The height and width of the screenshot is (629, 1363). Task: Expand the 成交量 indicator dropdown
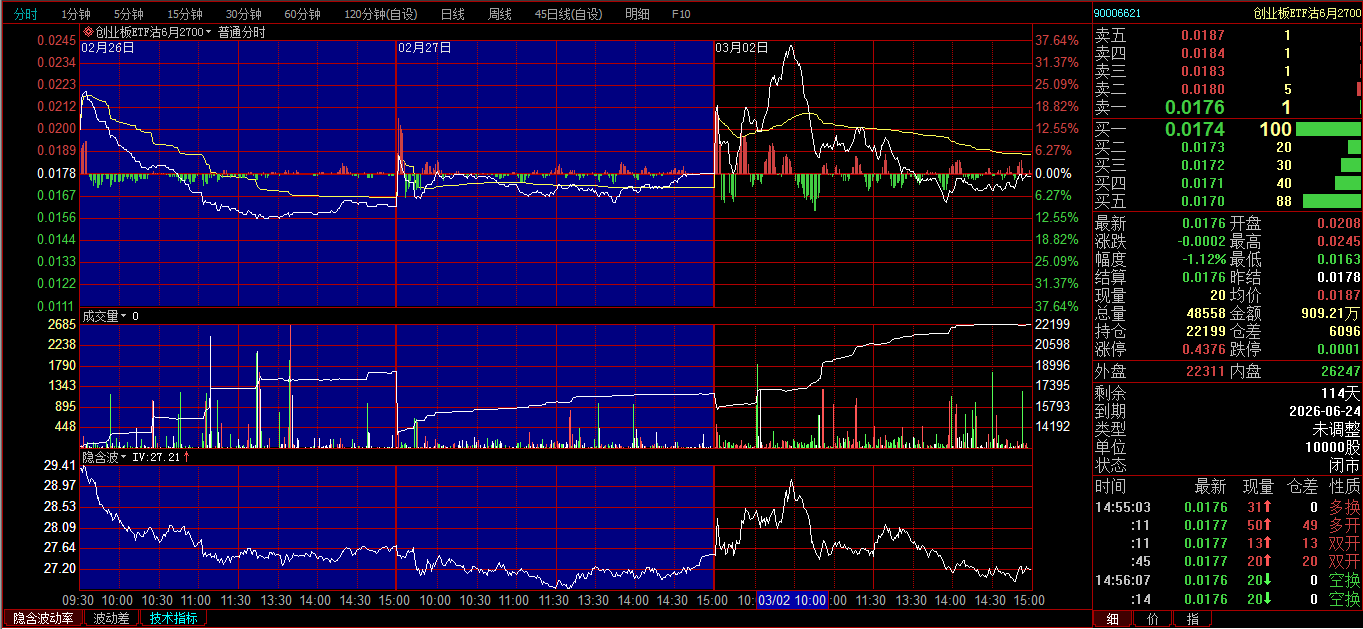[124, 316]
